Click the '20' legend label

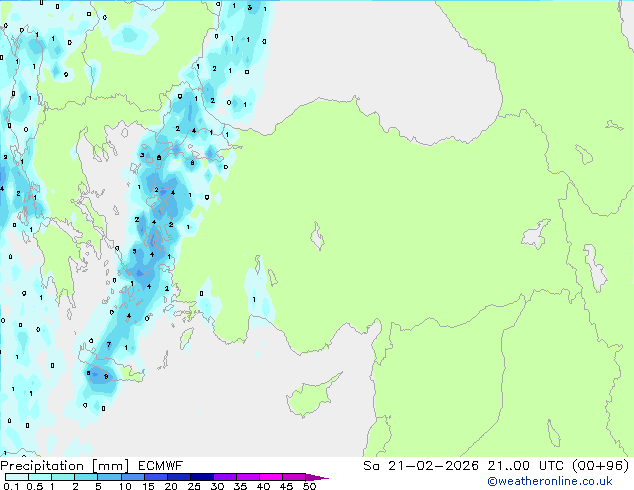171,486
